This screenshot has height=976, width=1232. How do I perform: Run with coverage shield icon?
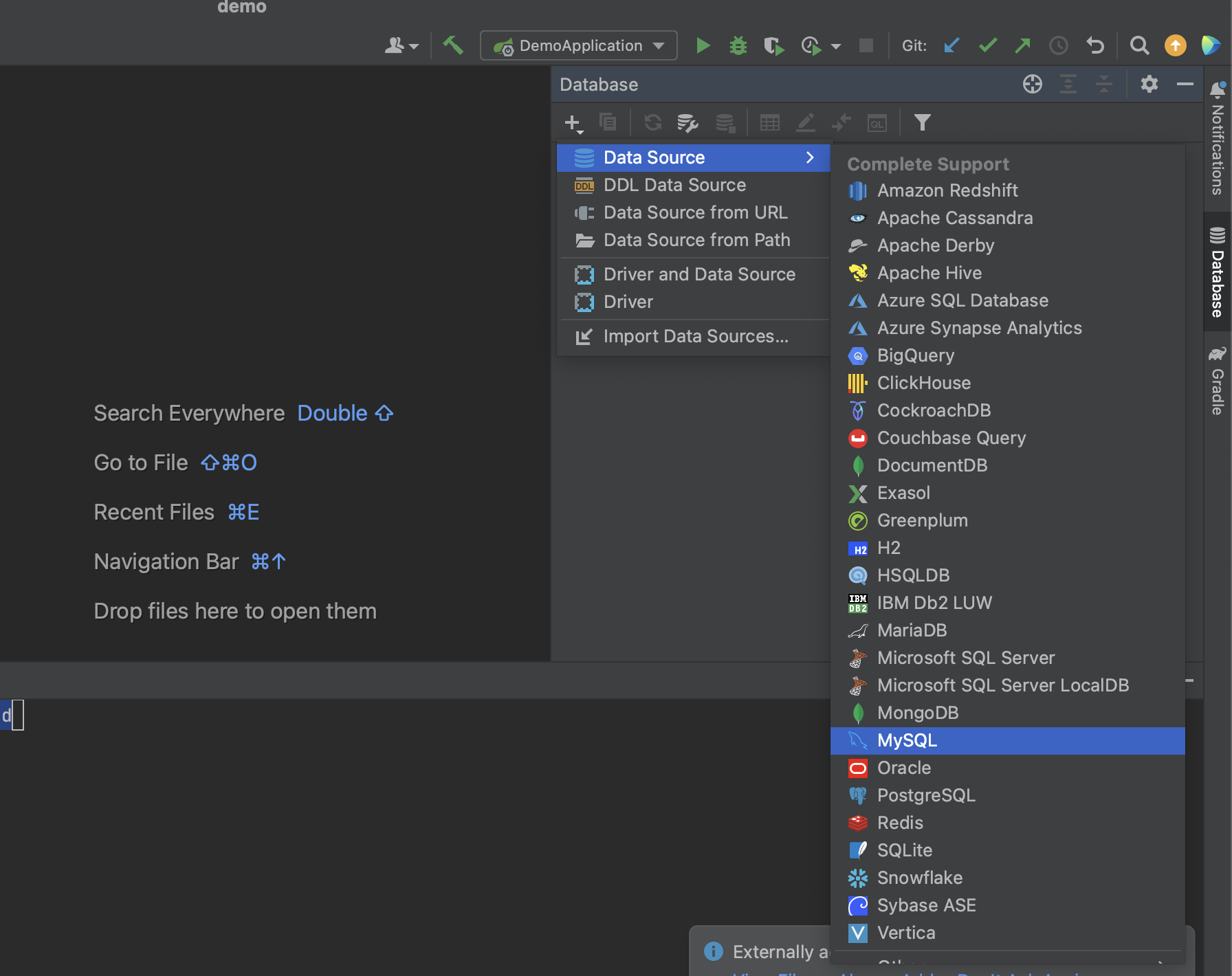774,45
